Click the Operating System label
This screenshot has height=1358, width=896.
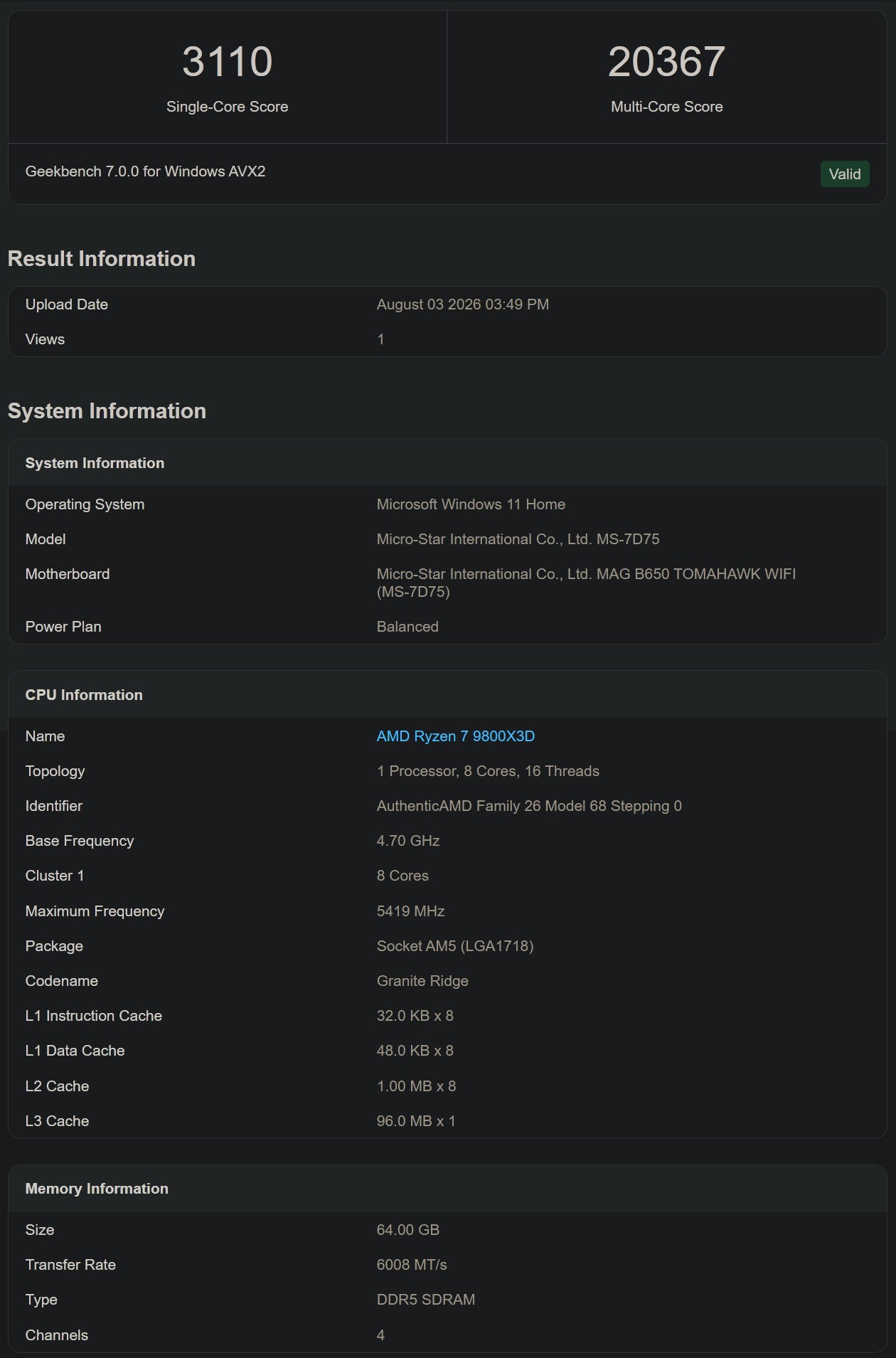[x=85, y=504]
